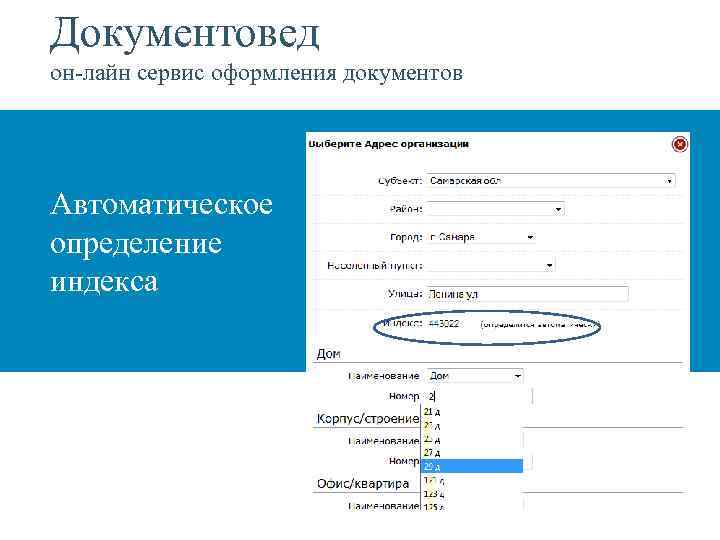Open the Субъект dropdown showing Самарская обл
720x540 pixels.
pyautogui.click(x=551, y=181)
